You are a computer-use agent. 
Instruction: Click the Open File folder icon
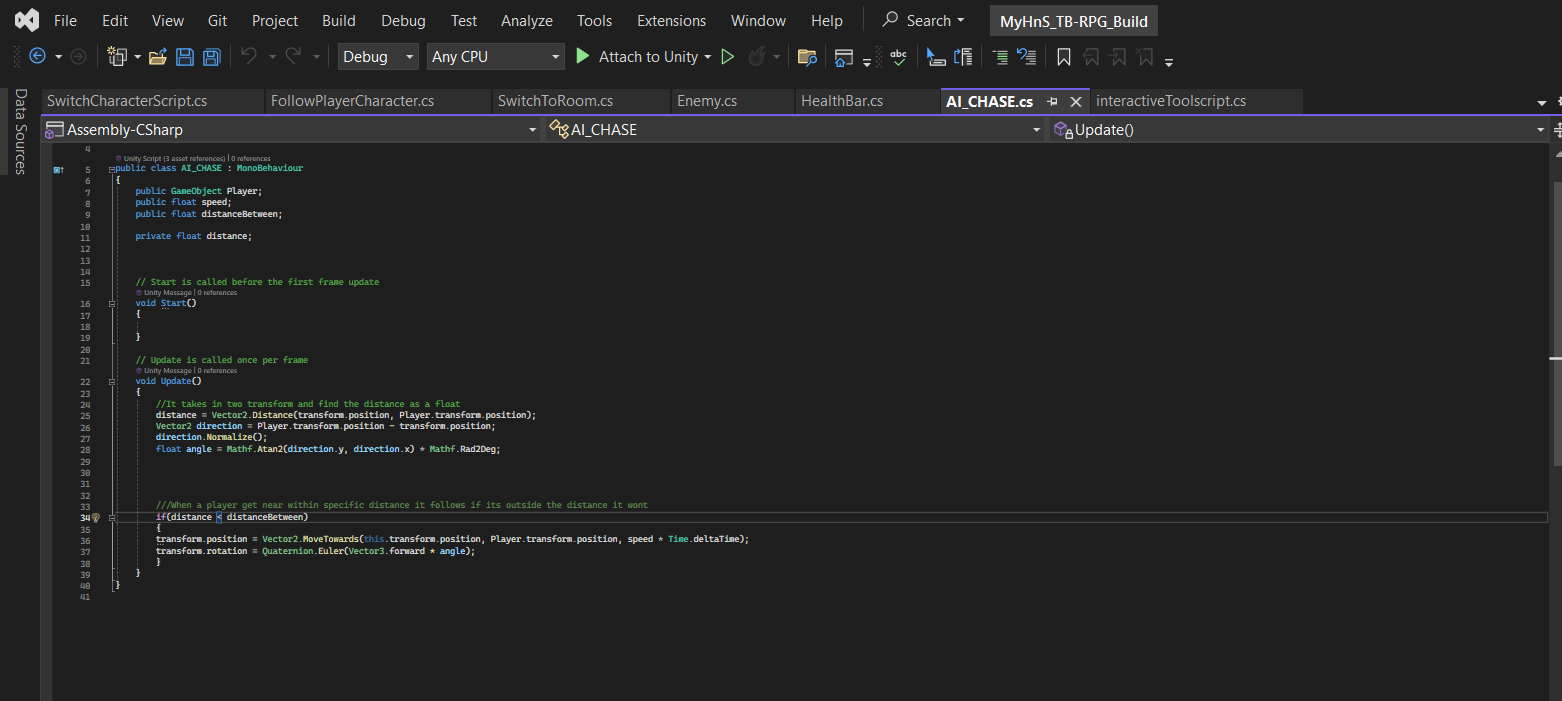click(x=158, y=57)
